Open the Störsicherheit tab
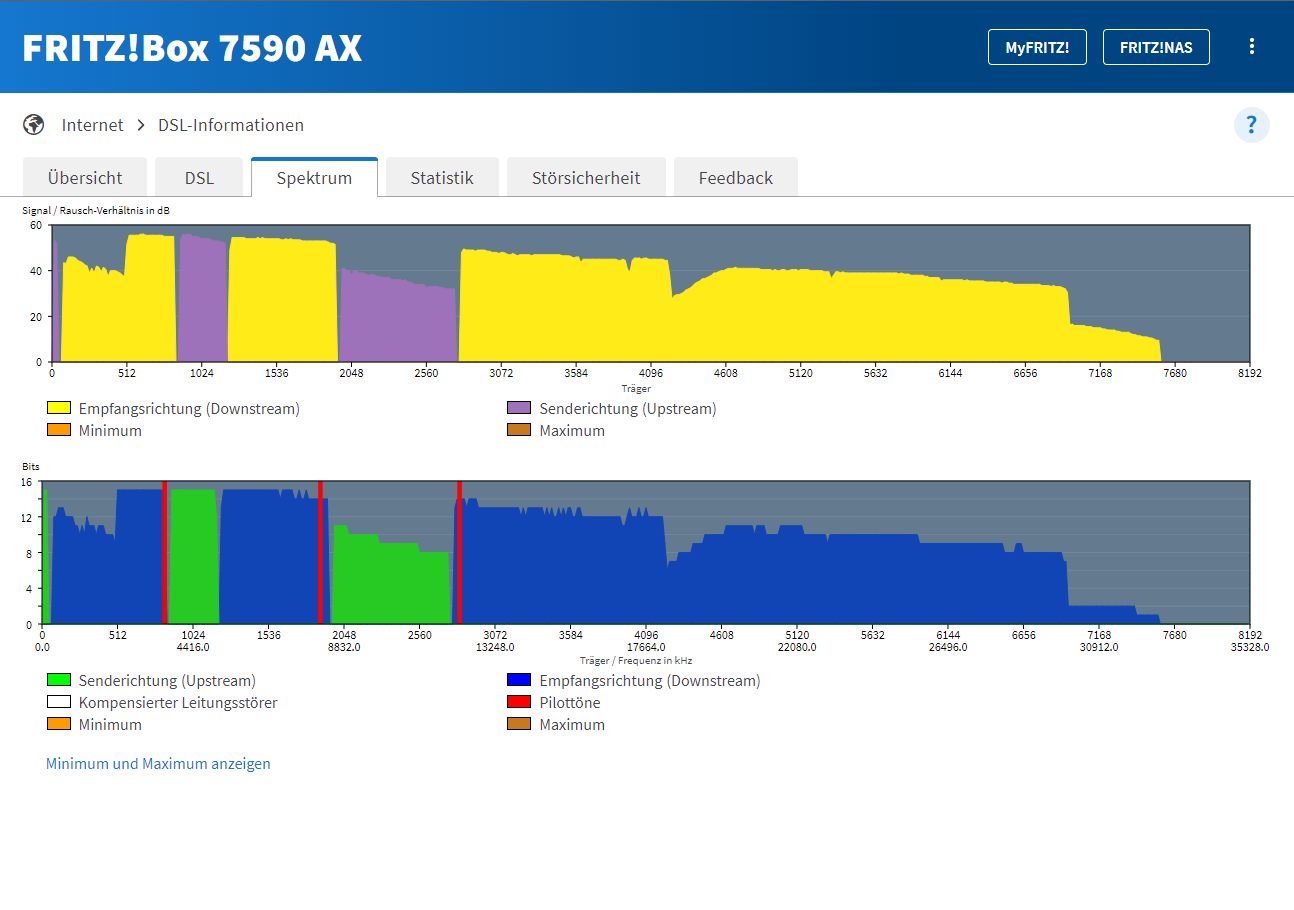The height and width of the screenshot is (910, 1294). [x=586, y=177]
